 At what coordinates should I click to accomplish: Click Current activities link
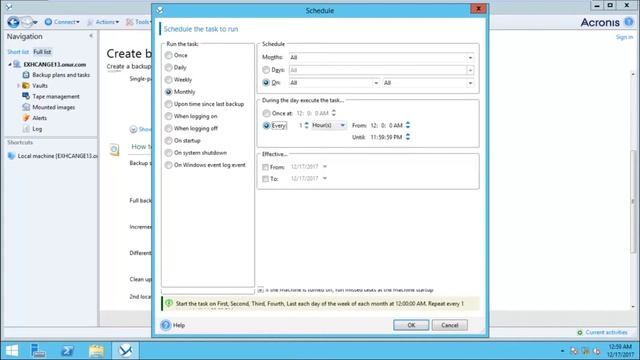point(606,333)
